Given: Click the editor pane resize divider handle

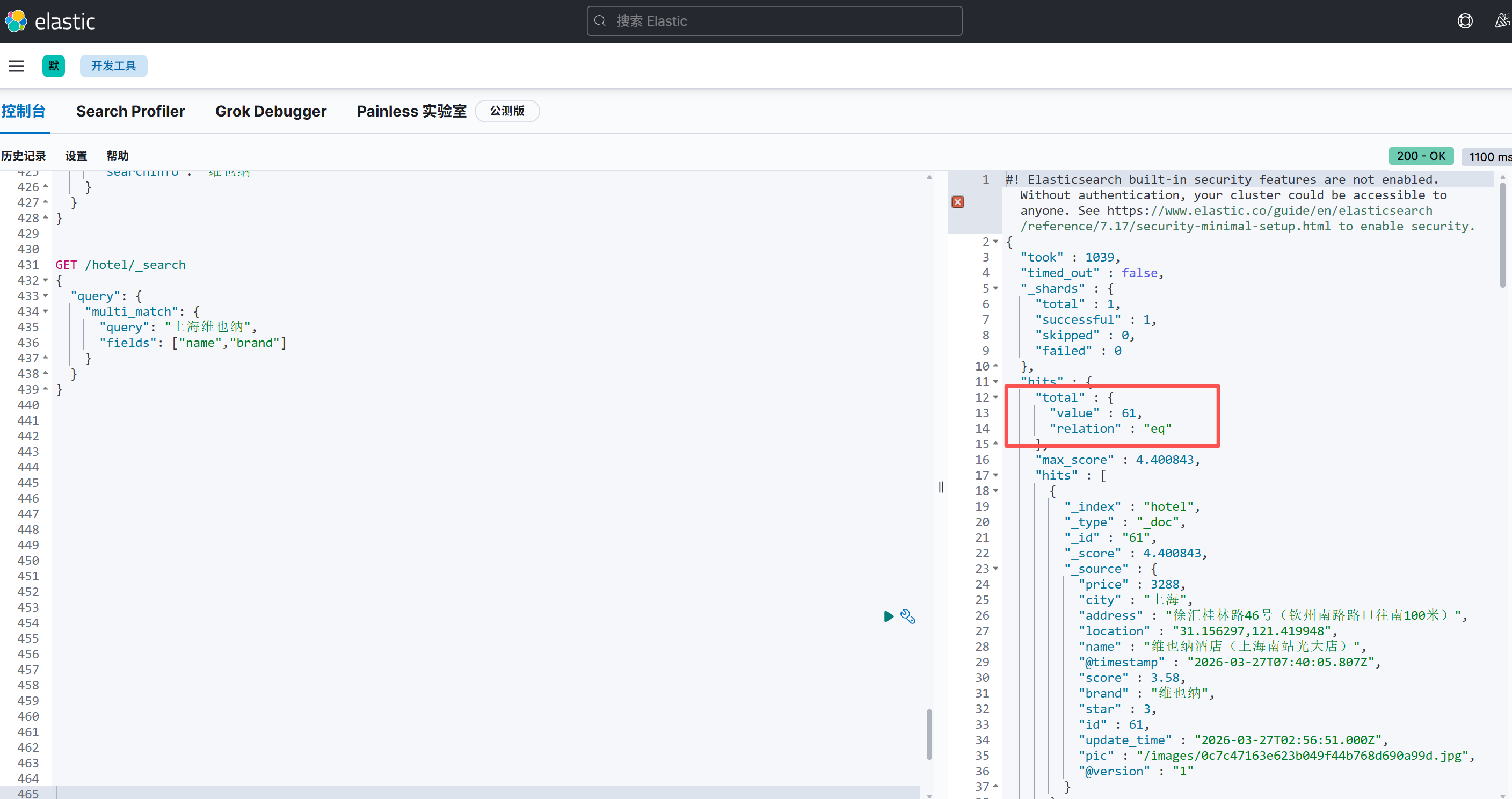Looking at the screenshot, I should pos(941,487).
